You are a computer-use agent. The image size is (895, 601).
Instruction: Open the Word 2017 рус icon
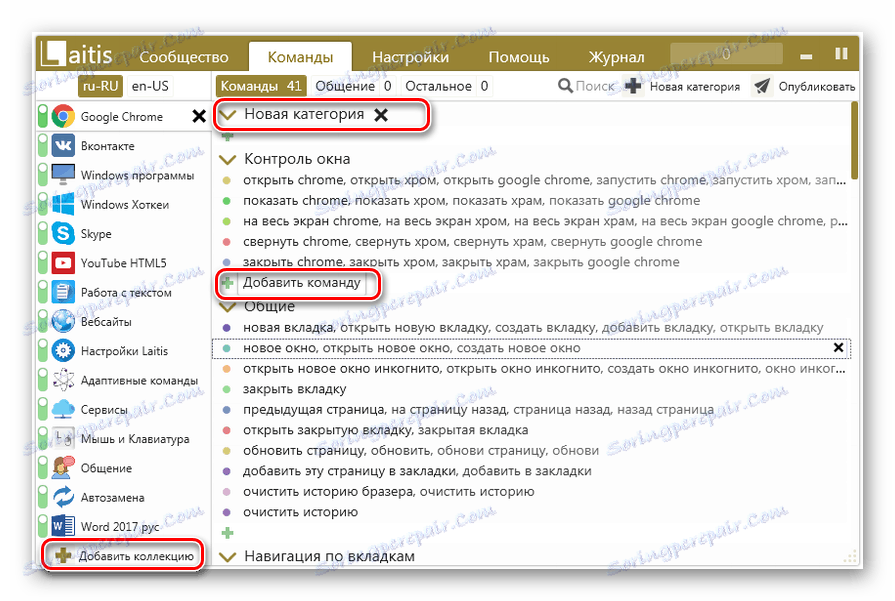[63, 526]
